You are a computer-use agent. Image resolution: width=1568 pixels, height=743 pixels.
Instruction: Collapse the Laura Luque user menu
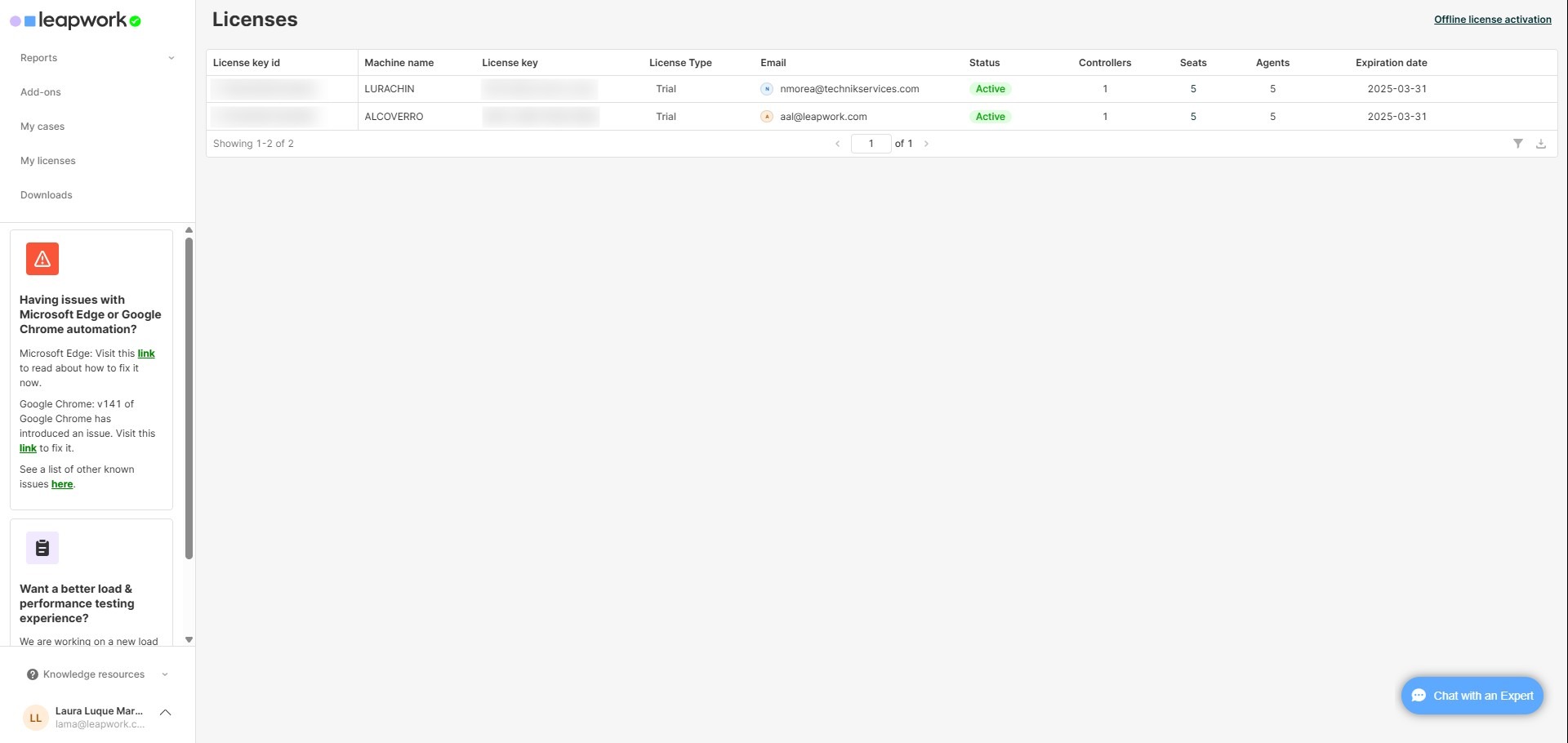[x=166, y=712]
